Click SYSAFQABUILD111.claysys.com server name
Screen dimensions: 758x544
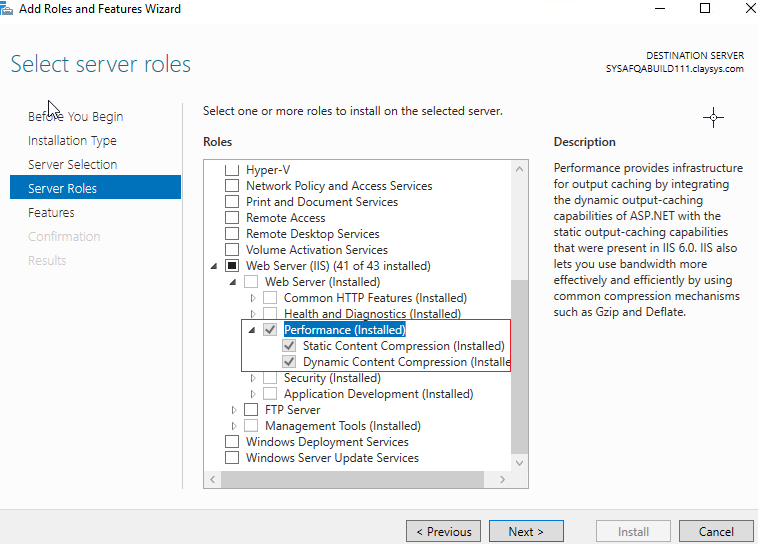674,69
